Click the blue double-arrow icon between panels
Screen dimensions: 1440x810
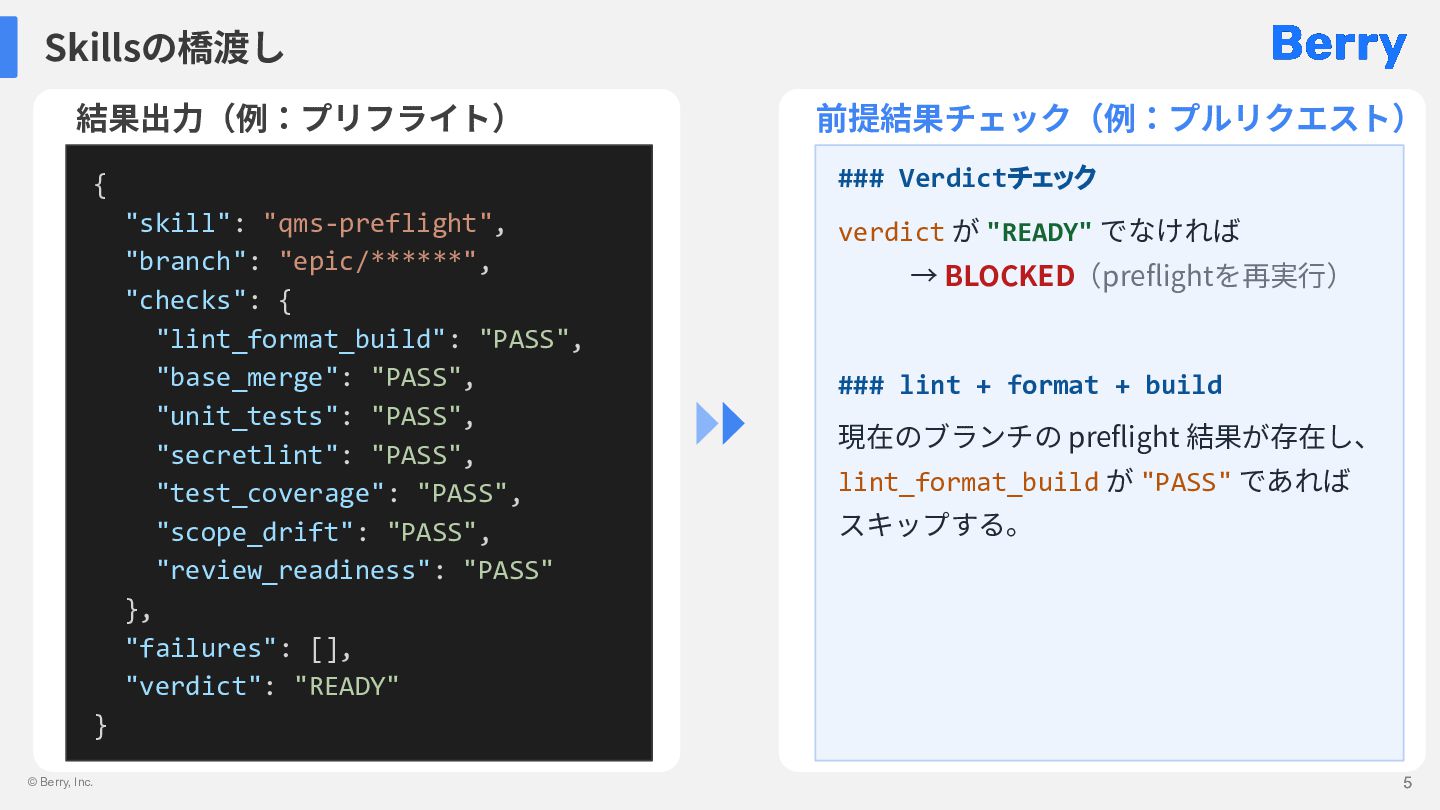720,423
